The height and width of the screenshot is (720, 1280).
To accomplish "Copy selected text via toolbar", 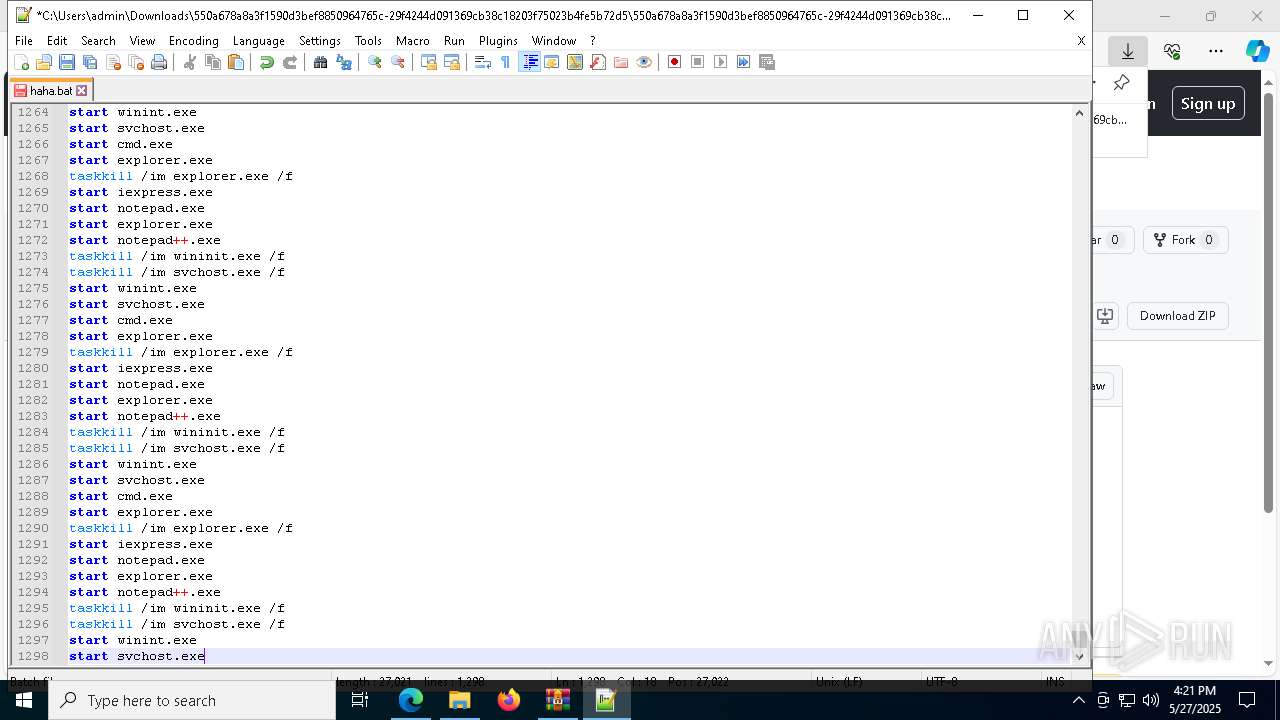I will [212, 62].
